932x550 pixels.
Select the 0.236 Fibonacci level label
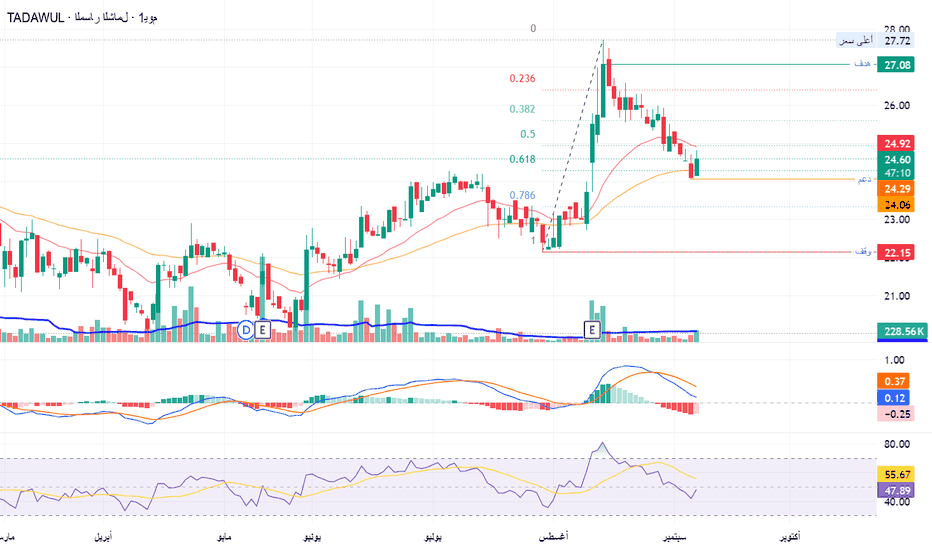coord(522,78)
